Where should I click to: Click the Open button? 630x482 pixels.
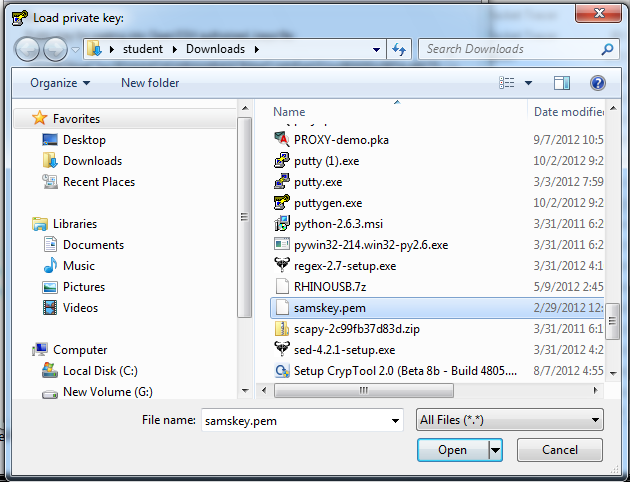453,450
